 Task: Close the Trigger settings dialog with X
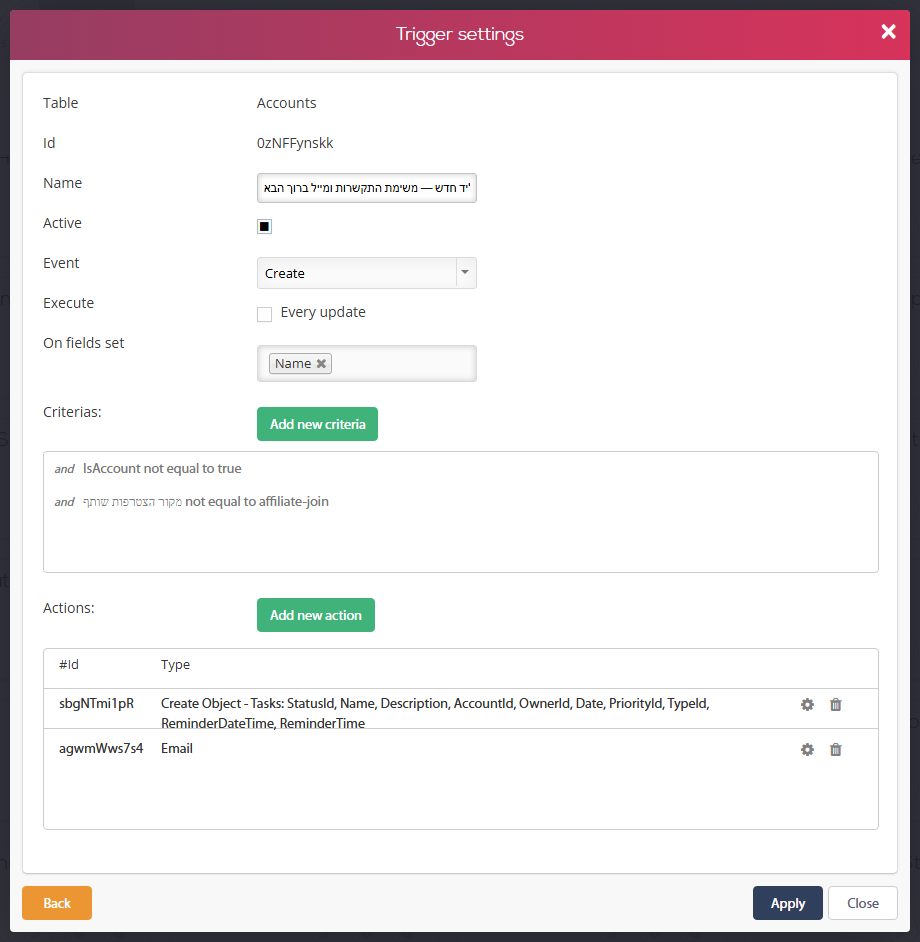[888, 32]
